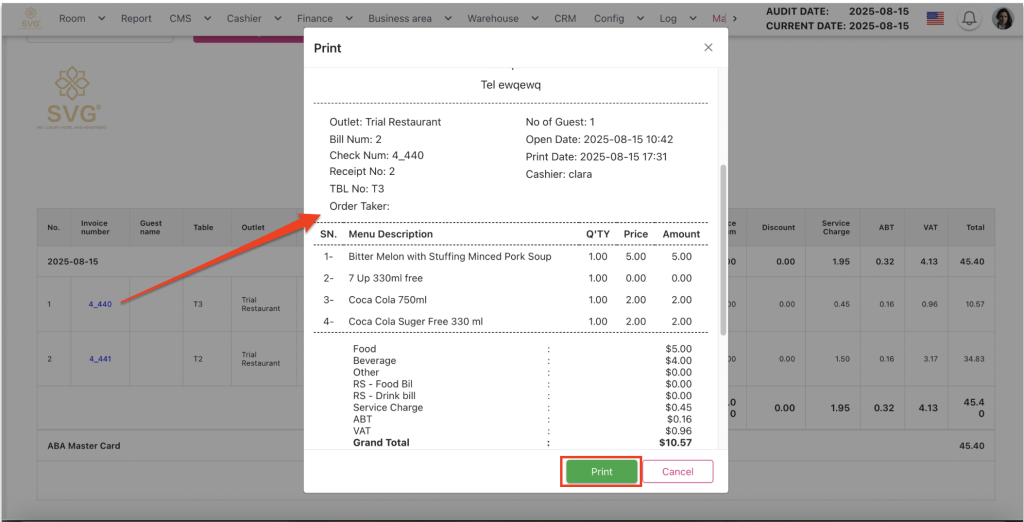Open the user profile avatar

[x=1002, y=19]
